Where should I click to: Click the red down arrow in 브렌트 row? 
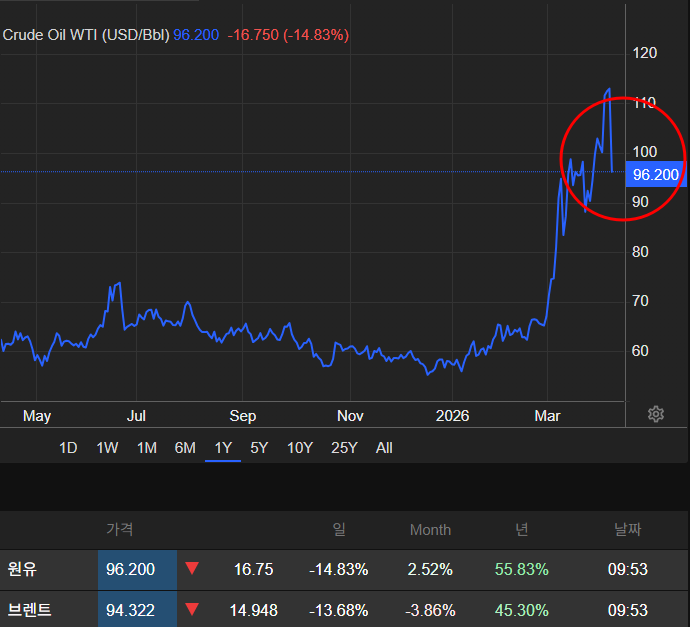click(192, 609)
